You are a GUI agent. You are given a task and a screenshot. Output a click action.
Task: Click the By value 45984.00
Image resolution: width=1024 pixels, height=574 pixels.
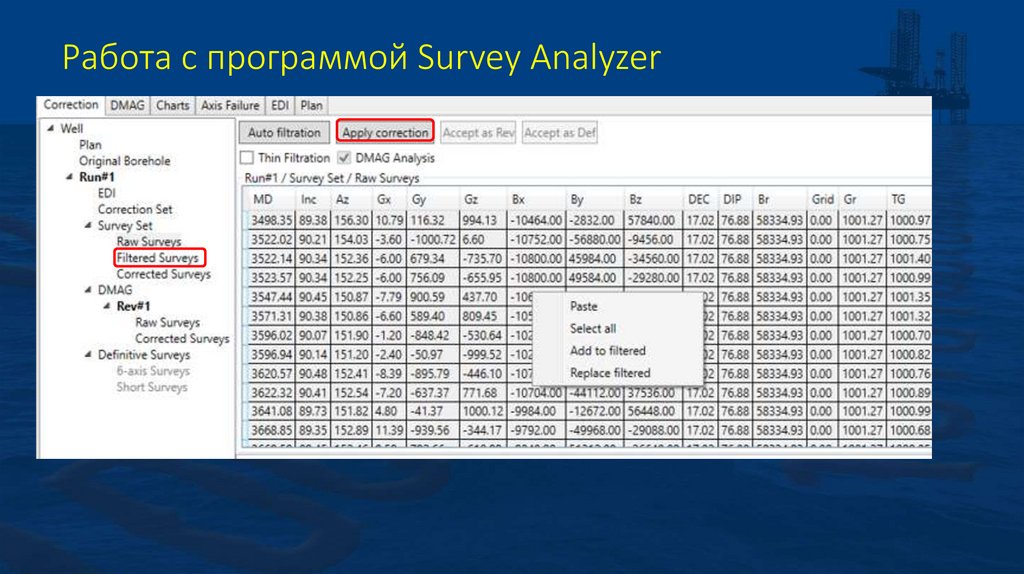click(x=595, y=259)
